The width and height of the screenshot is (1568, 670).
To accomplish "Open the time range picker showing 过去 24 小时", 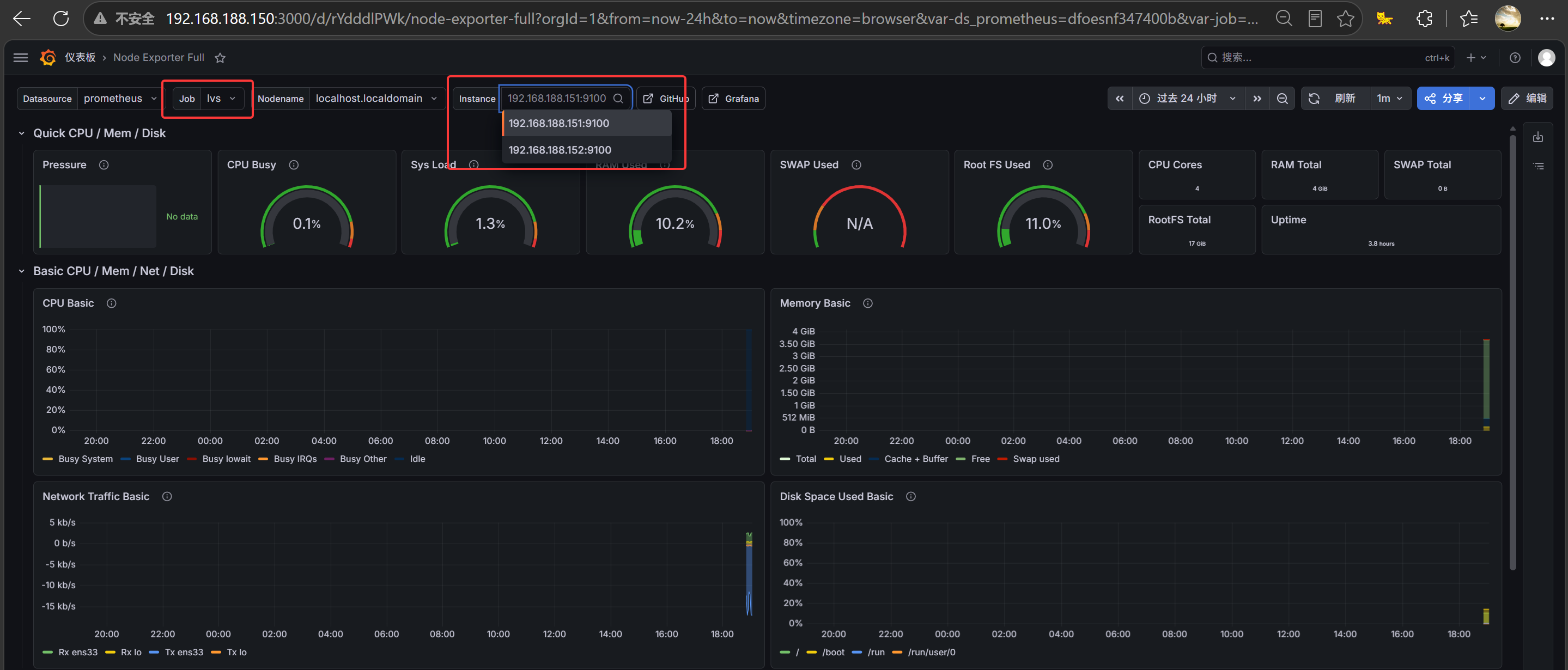I will [x=1189, y=99].
